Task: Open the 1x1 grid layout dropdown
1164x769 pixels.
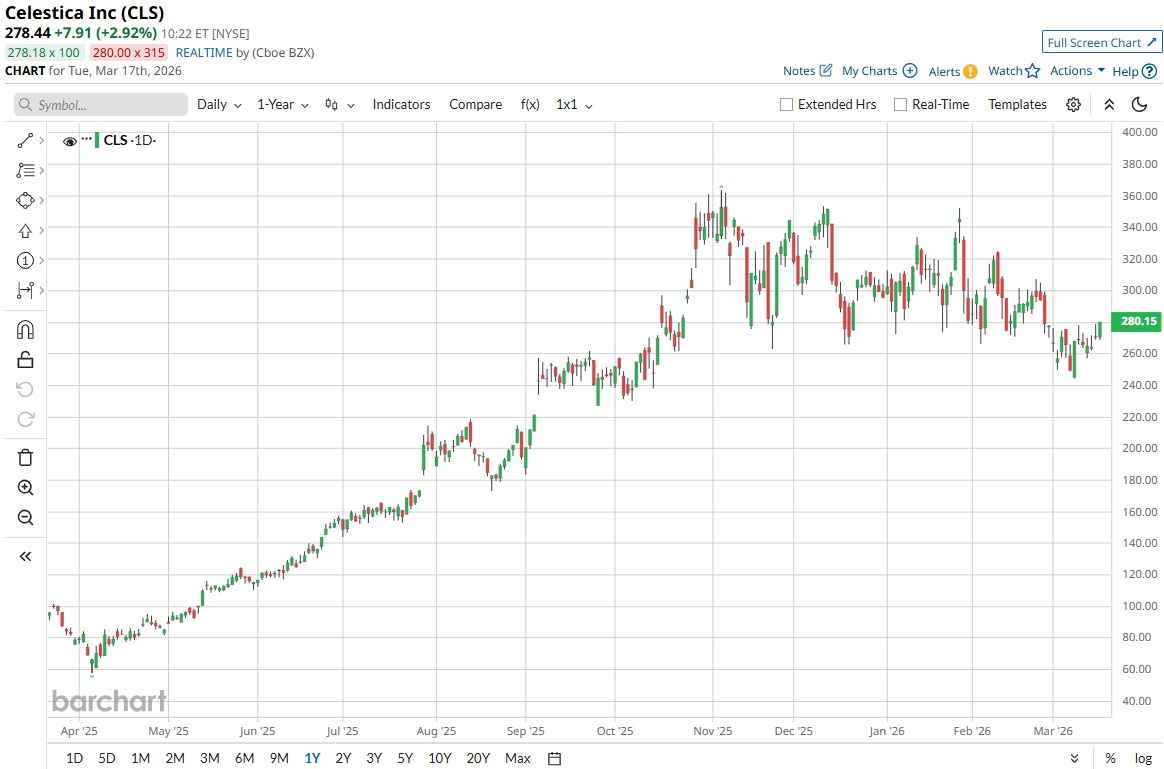Action: pyautogui.click(x=575, y=105)
